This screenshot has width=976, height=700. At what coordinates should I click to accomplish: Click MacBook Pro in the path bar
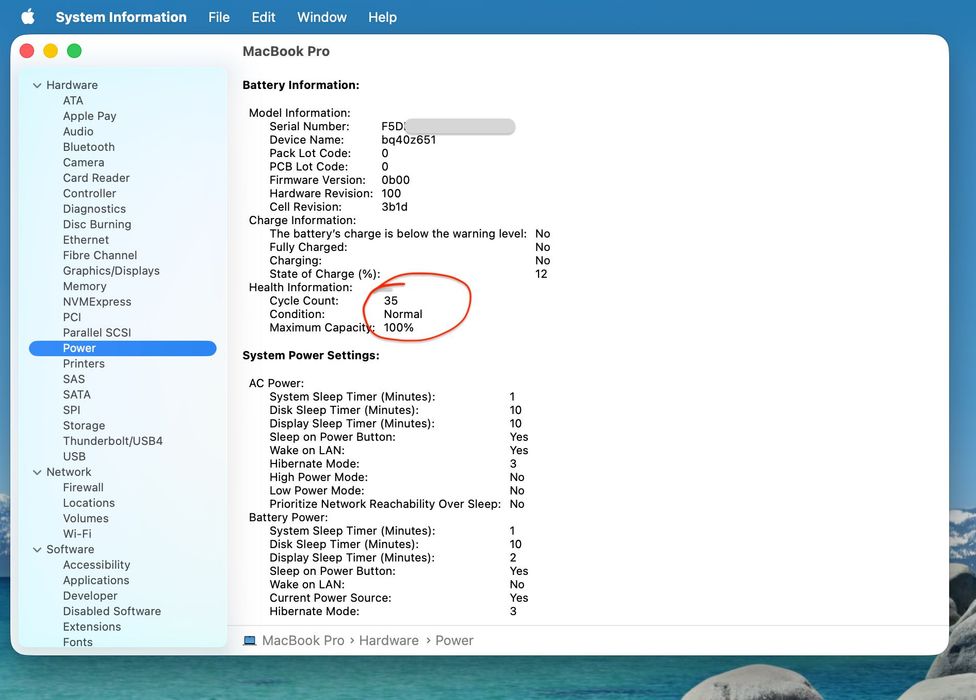[x=303, y=640]
